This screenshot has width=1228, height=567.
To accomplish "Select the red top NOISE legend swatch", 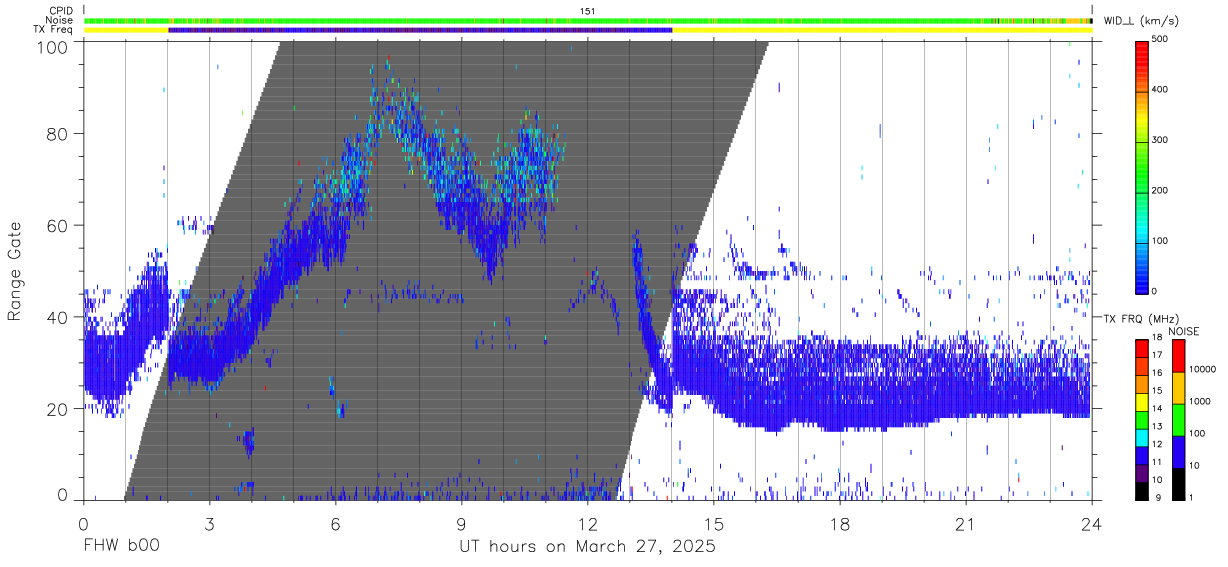I will click(1178, 355).
